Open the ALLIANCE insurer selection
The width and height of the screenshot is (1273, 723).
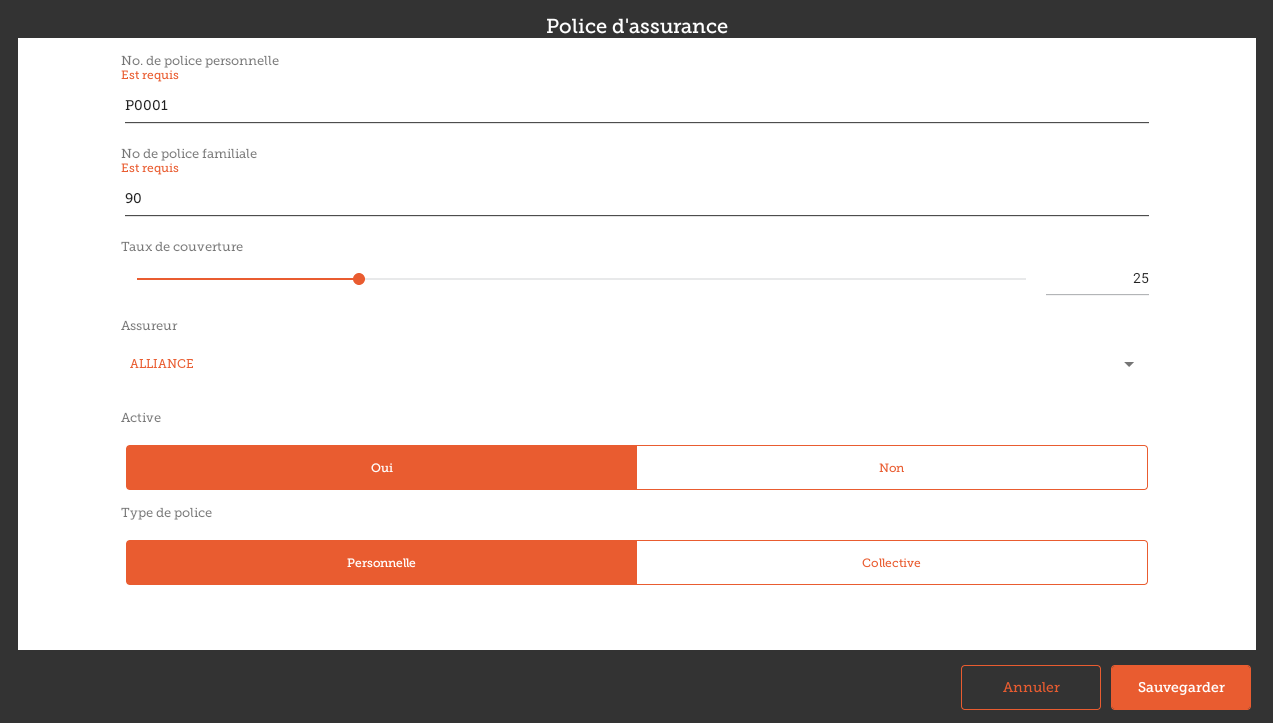[600, 364]
